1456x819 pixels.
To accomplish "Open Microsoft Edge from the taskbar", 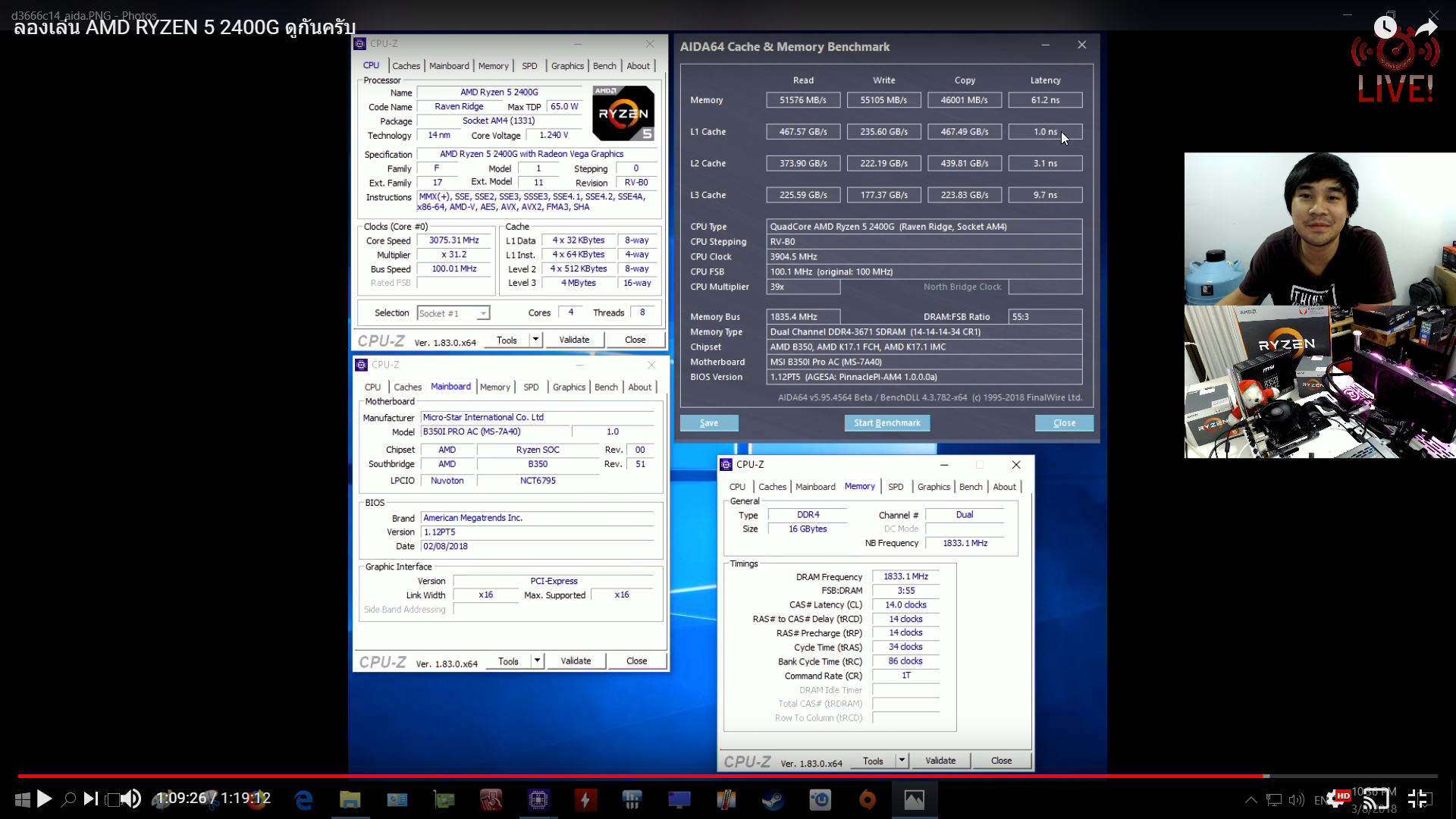I will (303, 799).
